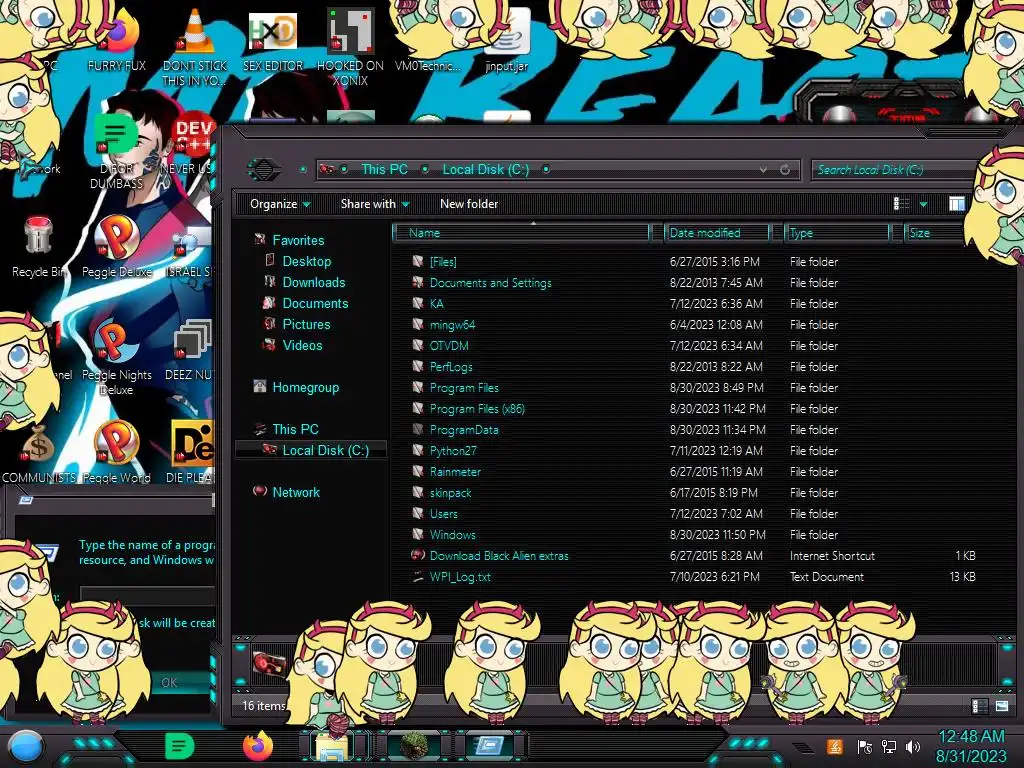Expand the This PC breadcrumb arrow
Screen dimensions: 1024x768
[425, 170]
